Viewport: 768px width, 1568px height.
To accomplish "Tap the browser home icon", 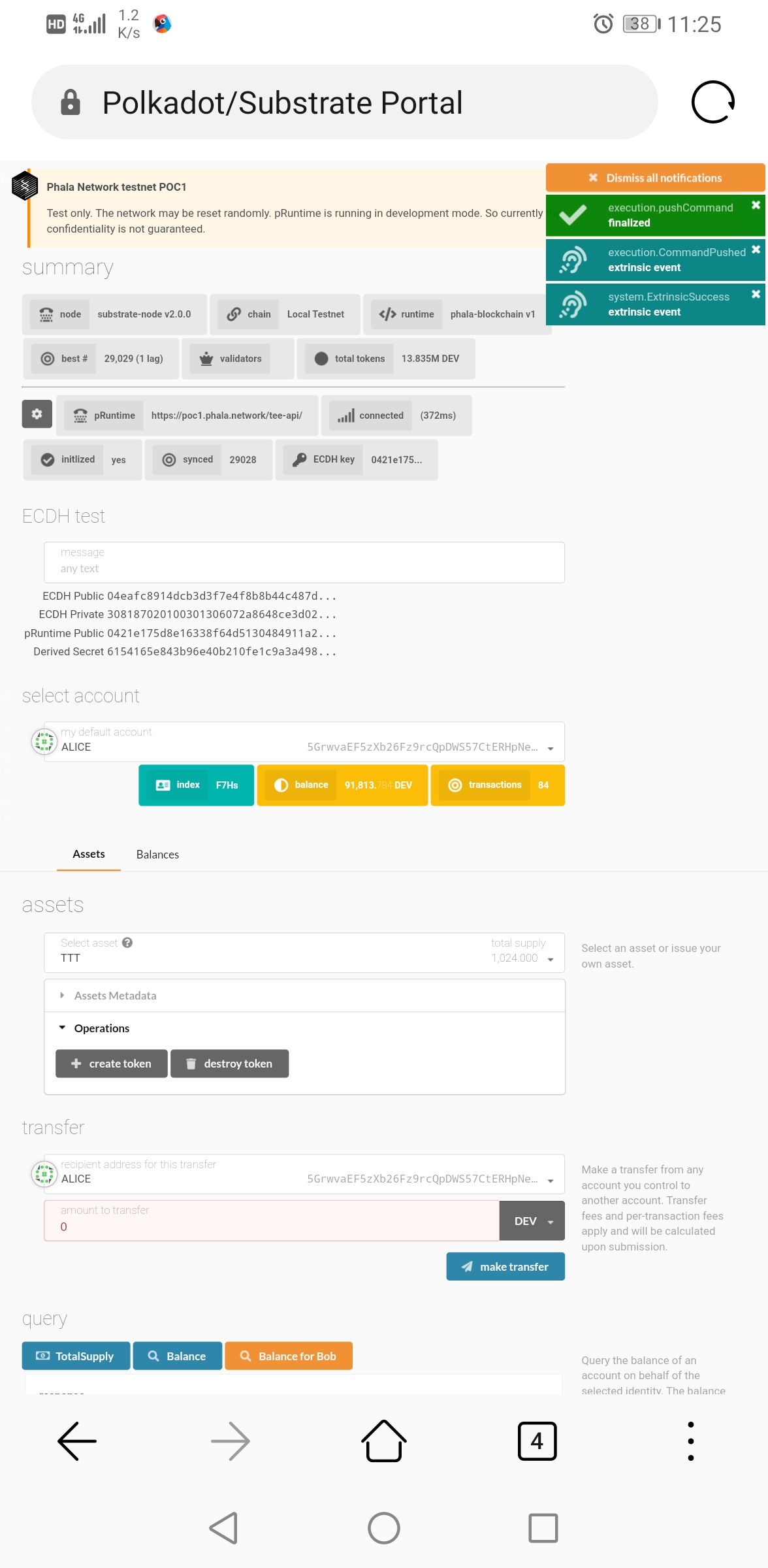I will click(384, 1441).
